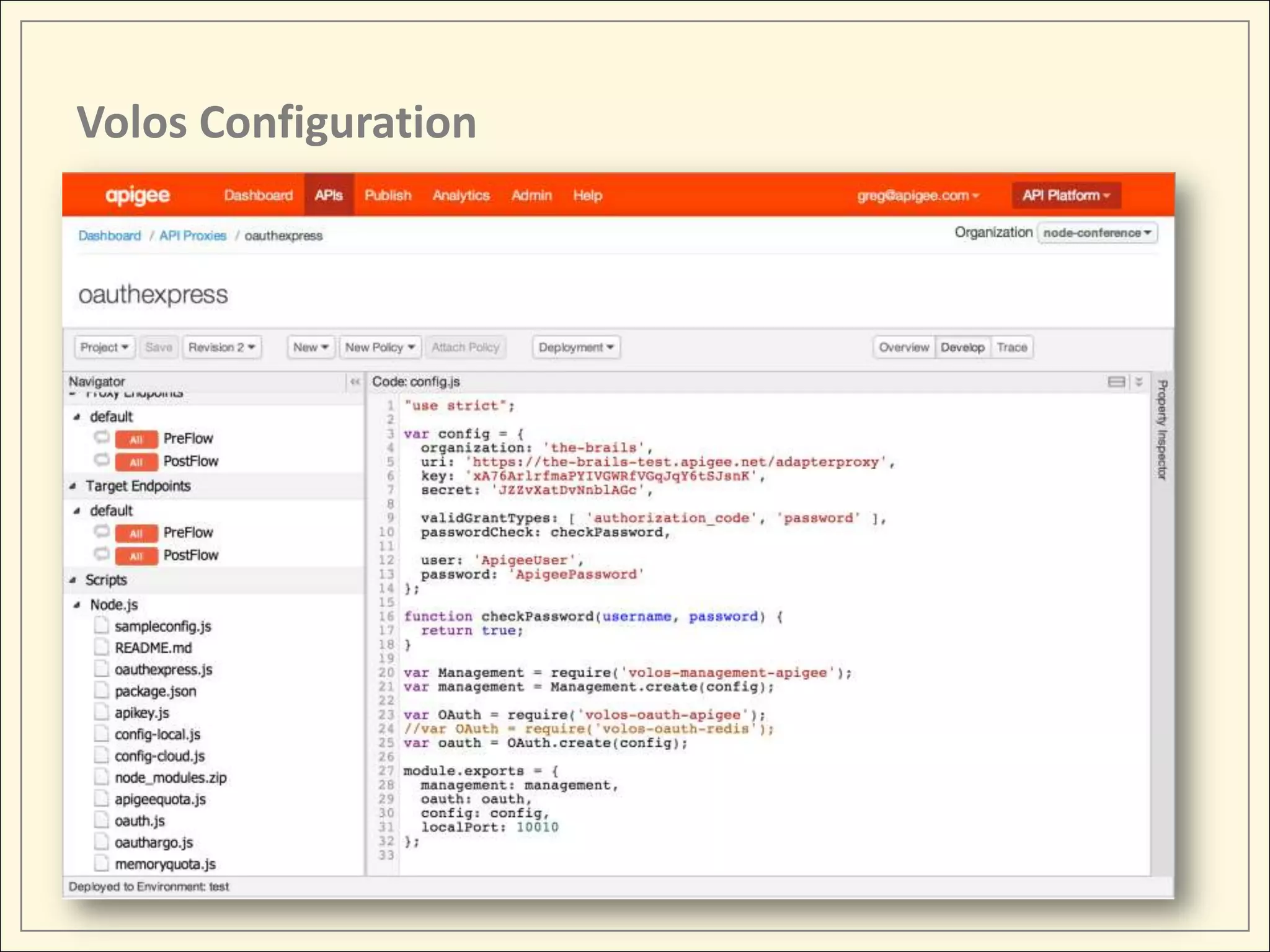Screen dimensions: 1270x952
Task: Click flow icon beside Proxy Endpoints PreFlow
Action: click(x=102, y=438)
